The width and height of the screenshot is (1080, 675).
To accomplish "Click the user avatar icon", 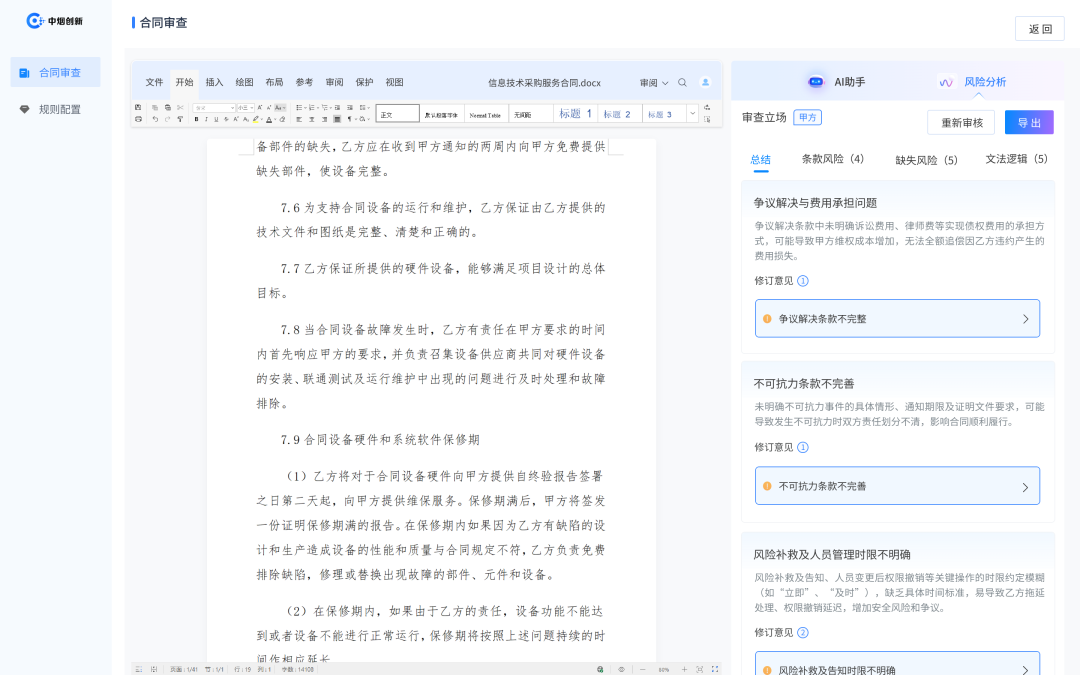I will coord(705,82).
